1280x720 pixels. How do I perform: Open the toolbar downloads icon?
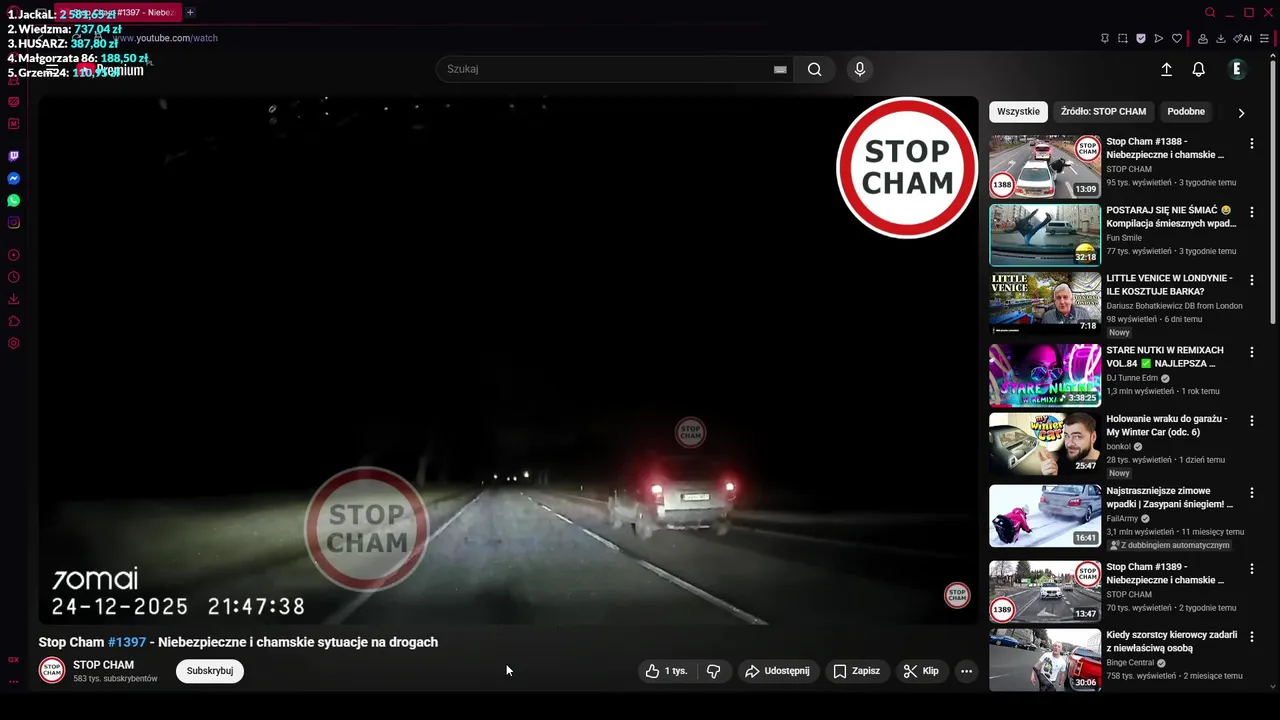point(1221,38)
